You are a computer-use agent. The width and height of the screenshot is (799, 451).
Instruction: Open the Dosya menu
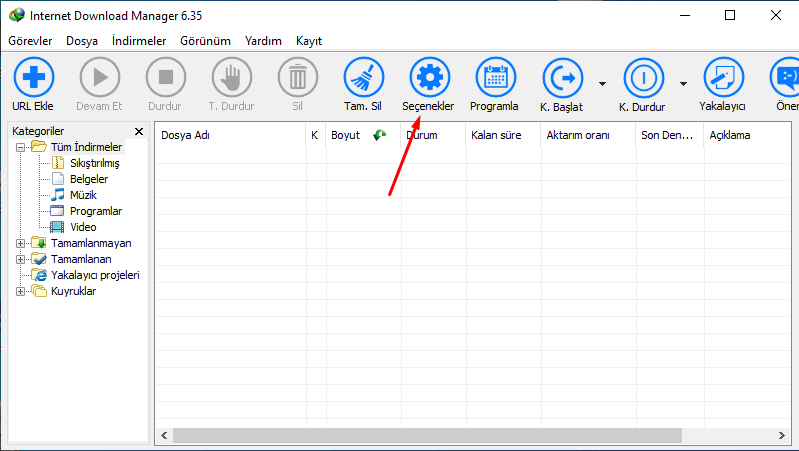(82, 41)
